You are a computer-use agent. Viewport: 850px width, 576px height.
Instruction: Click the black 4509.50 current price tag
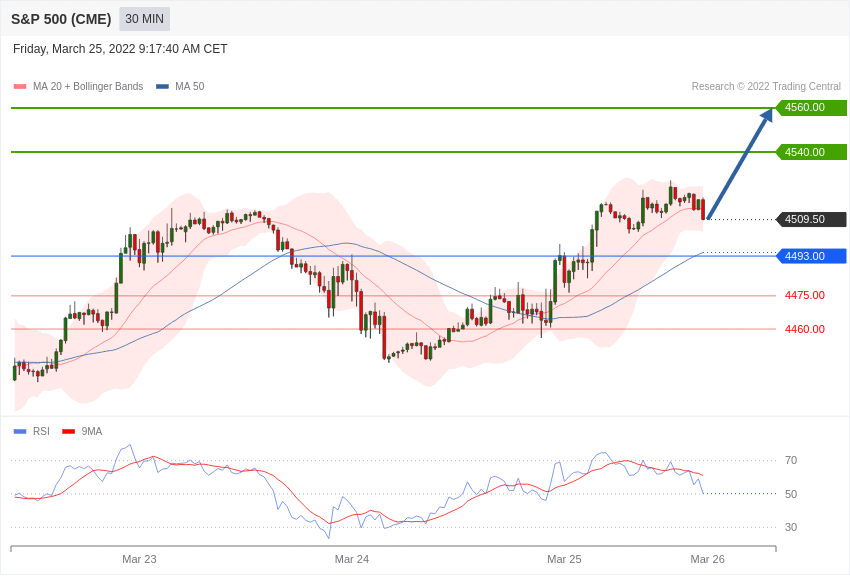click(811, 219)
